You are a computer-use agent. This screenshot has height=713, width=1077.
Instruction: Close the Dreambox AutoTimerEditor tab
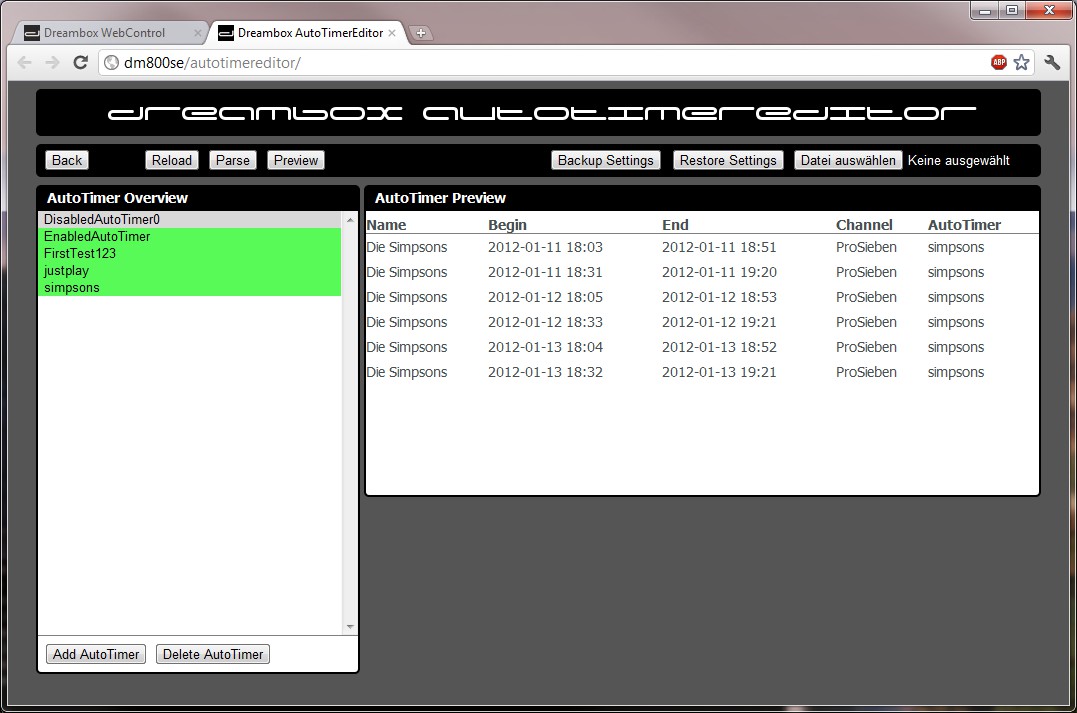pyautogui.click(x=392, y=32)
